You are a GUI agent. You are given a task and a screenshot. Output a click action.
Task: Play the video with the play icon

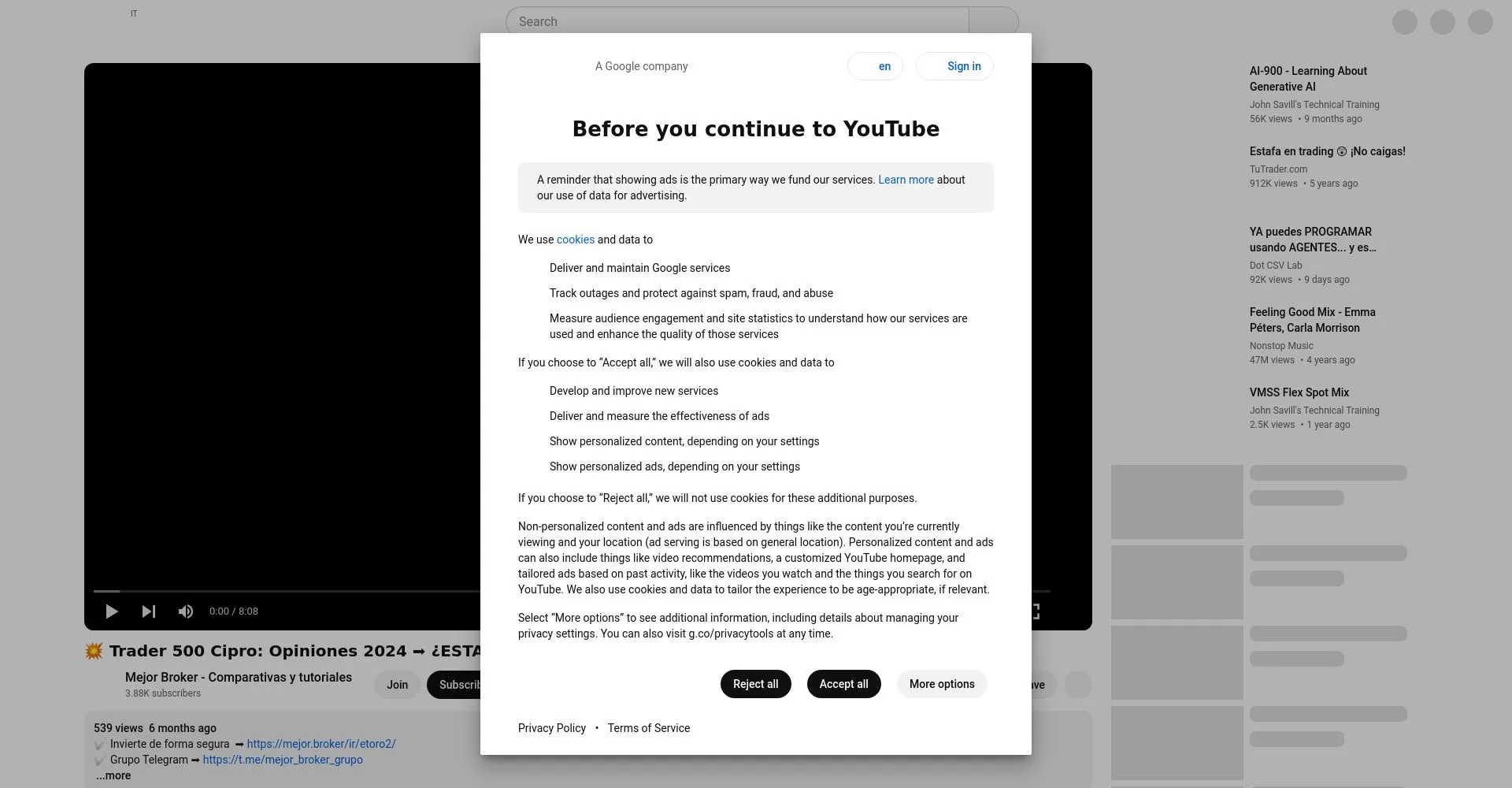[x=112, y=611]
